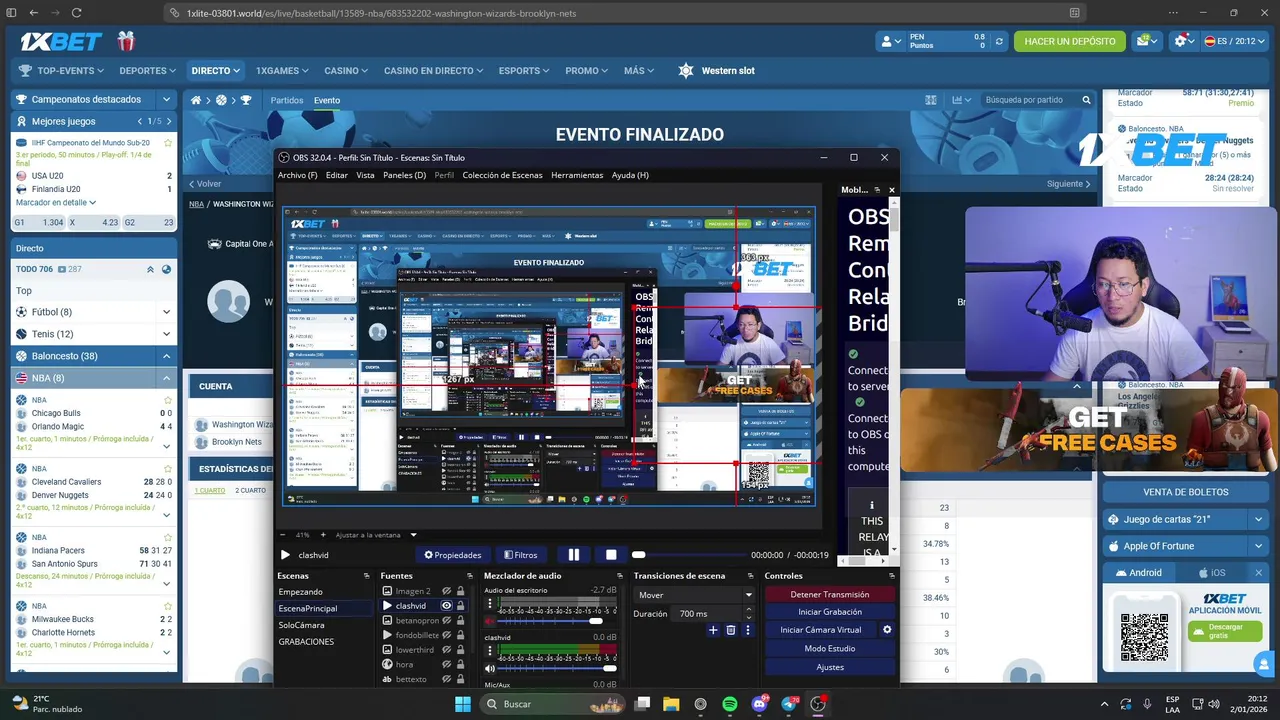This screenshot has width=1280, height=720.
Task: Click Iniciar Grabación button
Action: (x=830, y=612)
